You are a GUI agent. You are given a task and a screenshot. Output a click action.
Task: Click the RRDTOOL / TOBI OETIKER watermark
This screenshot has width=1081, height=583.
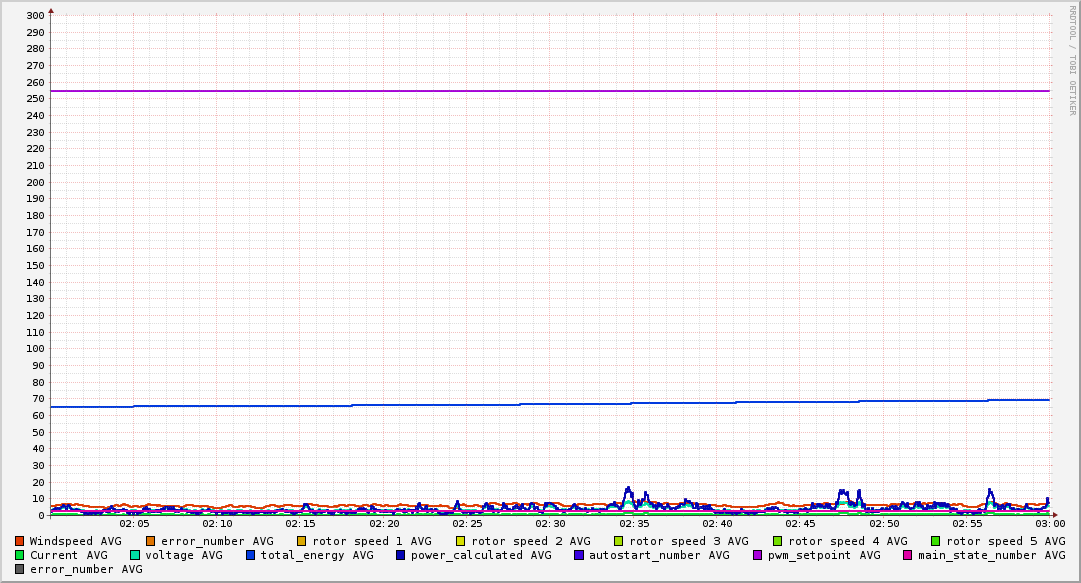(1073, 60)
